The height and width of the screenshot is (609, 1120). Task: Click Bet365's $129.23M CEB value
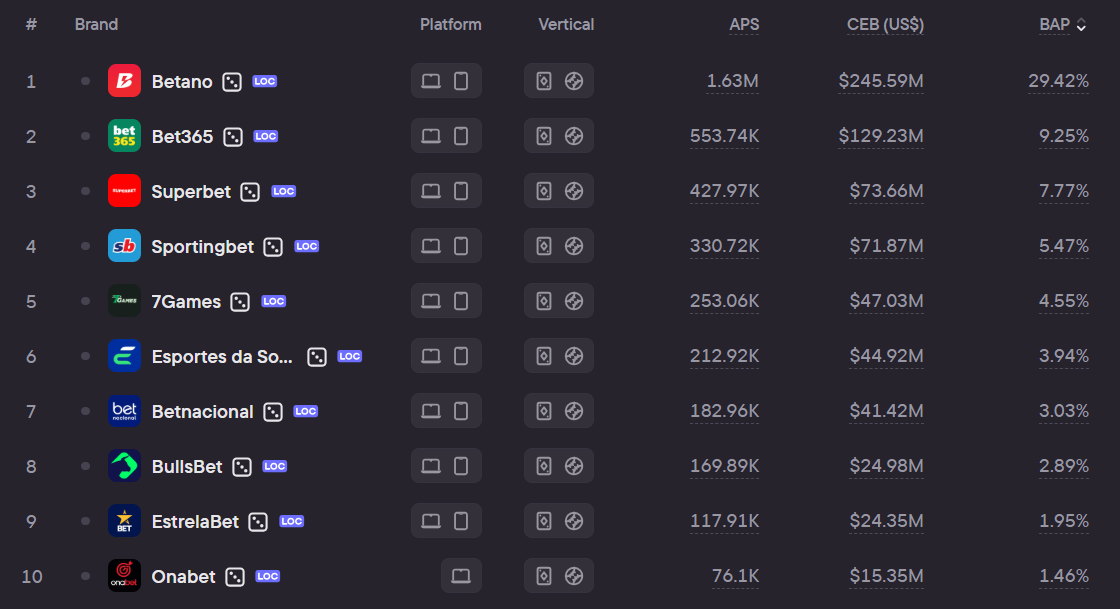(x=881, y=136)
